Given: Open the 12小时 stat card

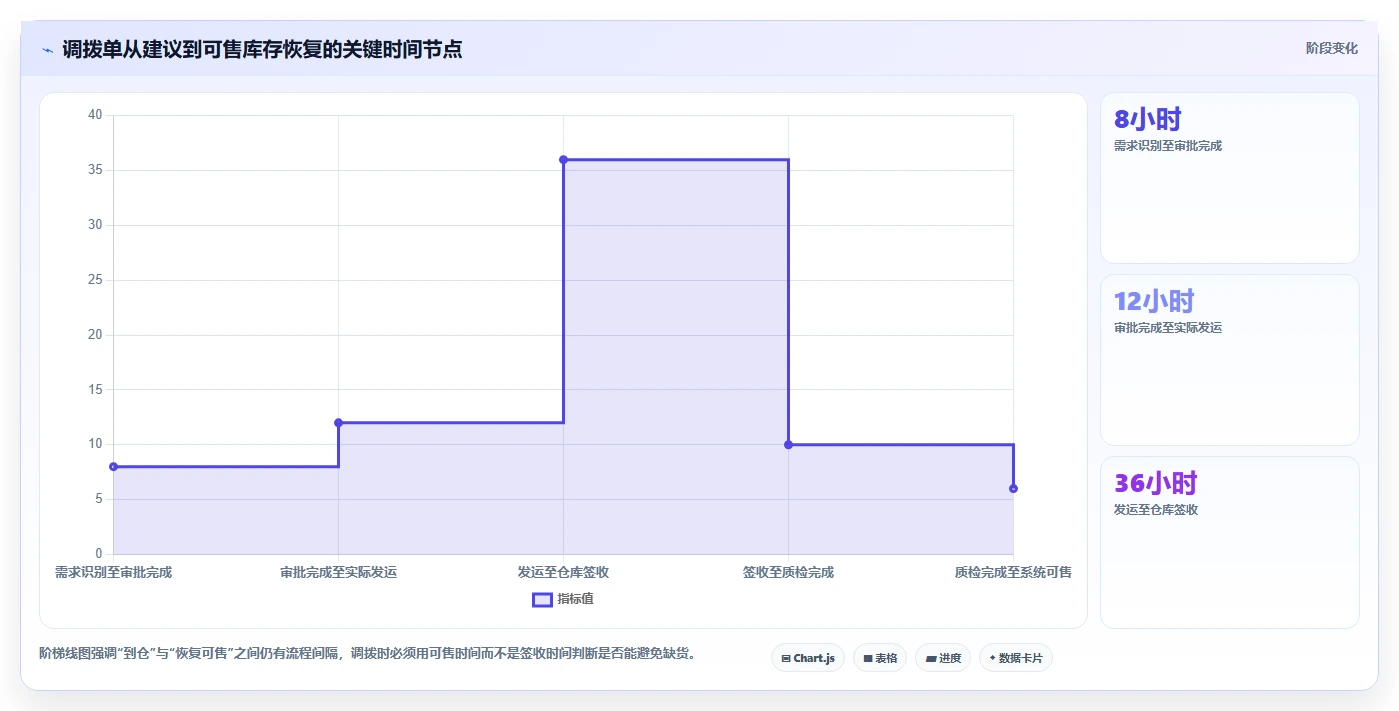Looking at the screenshot, I should coord(1229,360).
